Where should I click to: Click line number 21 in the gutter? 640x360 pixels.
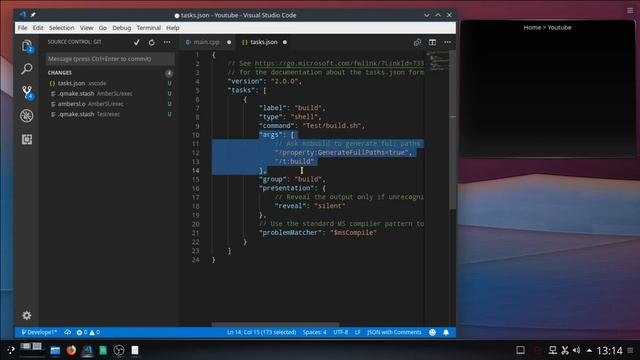[196, 233]
